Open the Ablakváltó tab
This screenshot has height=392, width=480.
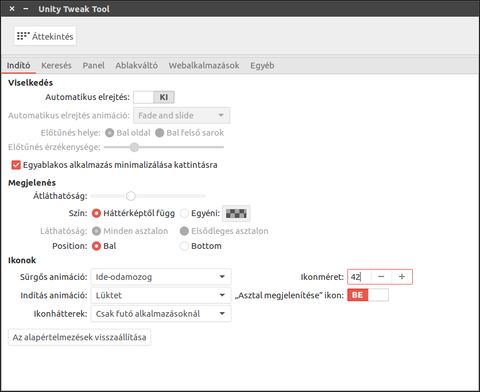[x=137, y=65]
